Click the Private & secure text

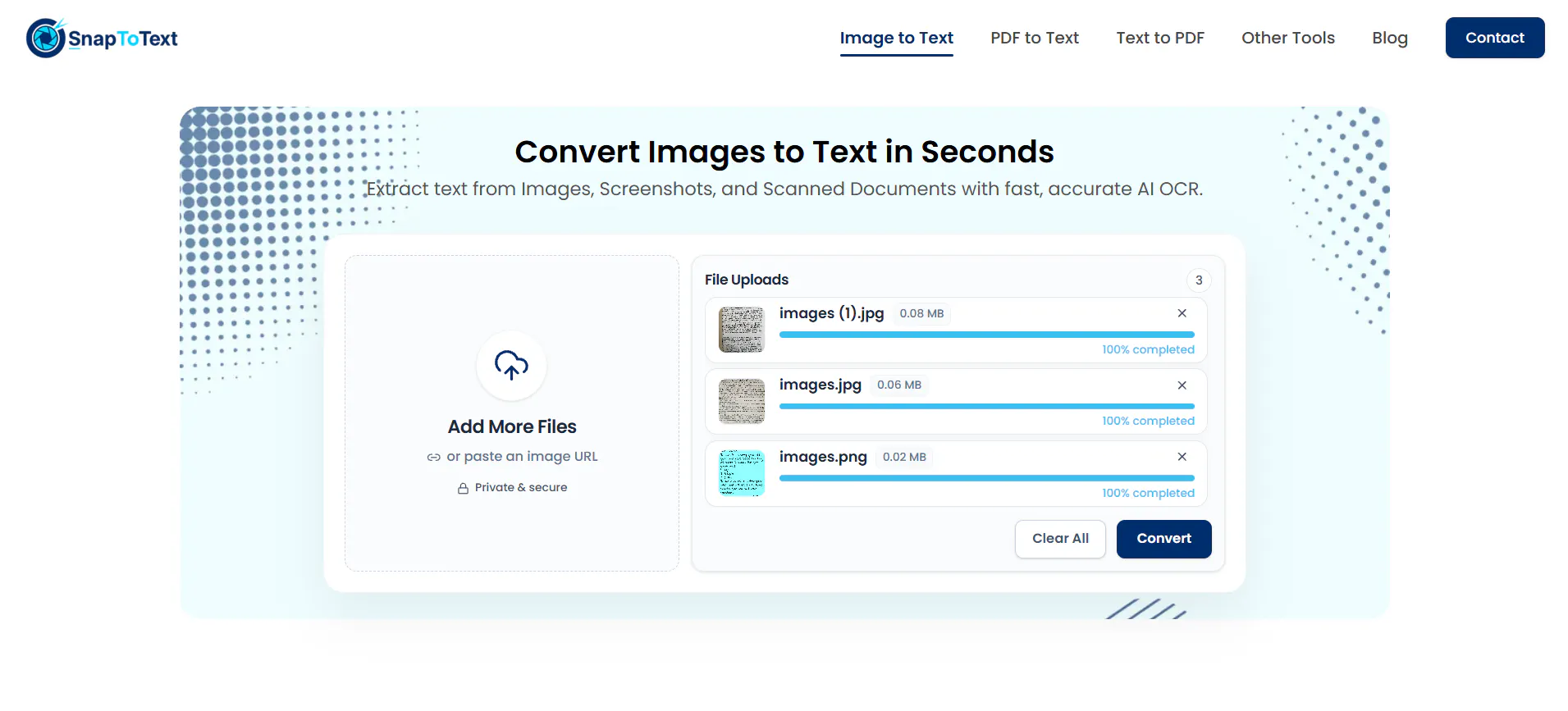pyautogui.click(x=521, y=487)
